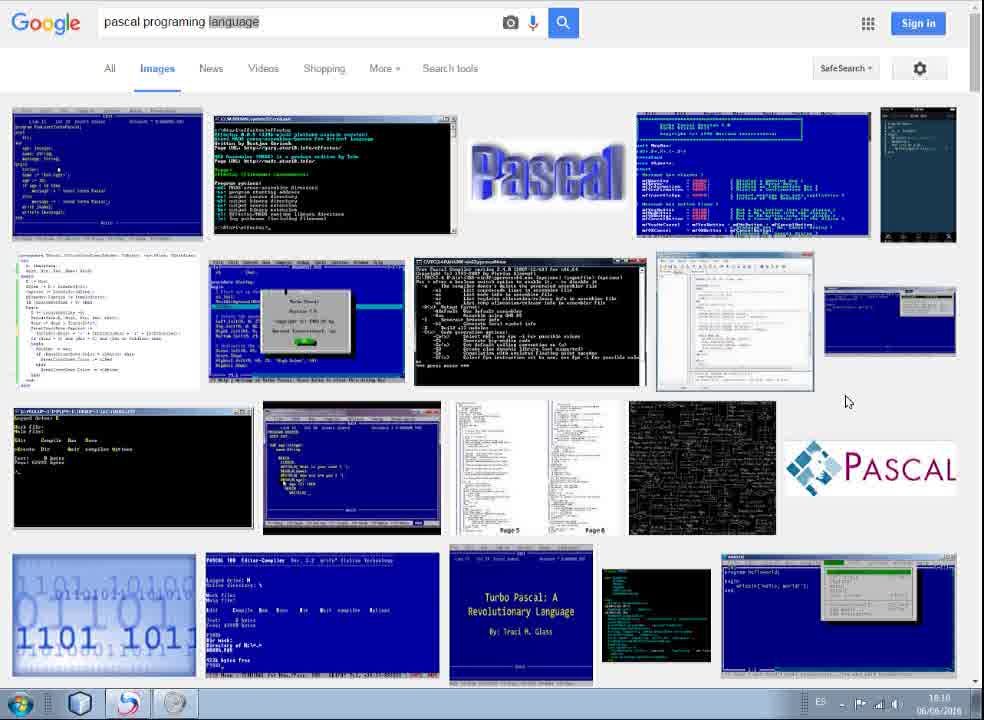Open the Windows Start menu
Viewport: 984px width, 720px height.
pos(19,704)
